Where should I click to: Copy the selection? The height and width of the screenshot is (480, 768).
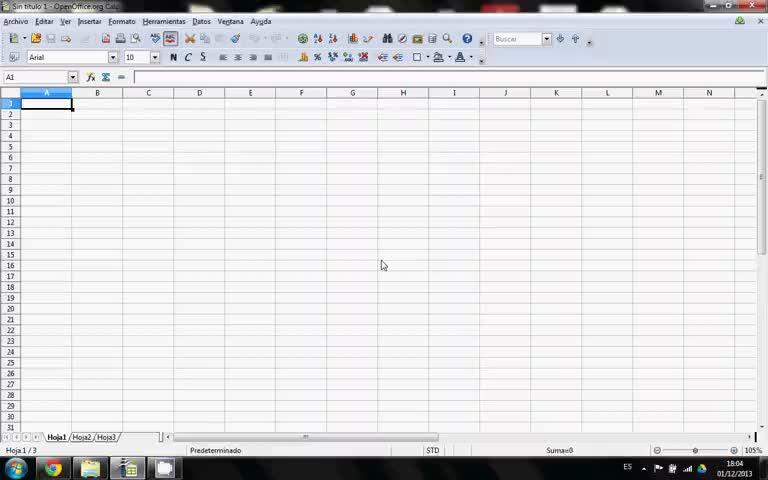(x=205, y=38)
